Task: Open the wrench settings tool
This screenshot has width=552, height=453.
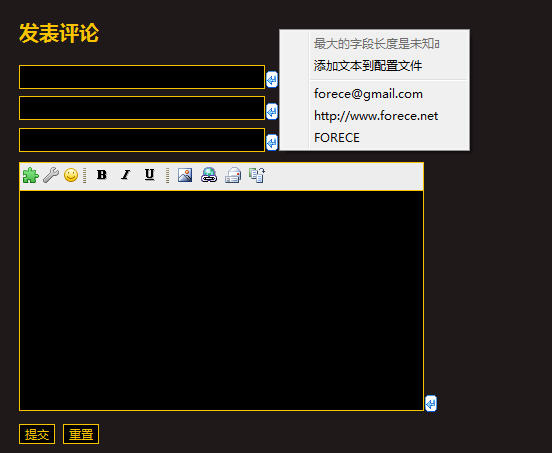Action: (x=51, y=175)
